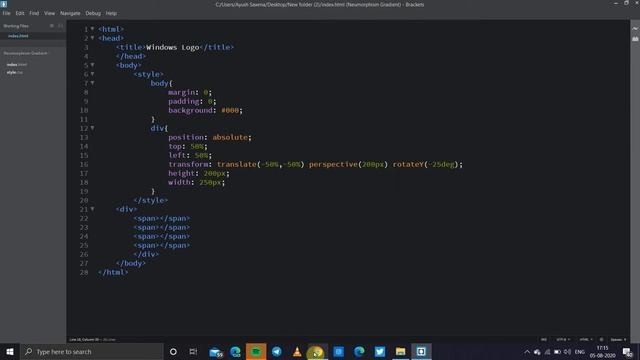This screenshot has width=640, height=360.
Task: Click battery icon in system tray
Action: pos(557,352)
